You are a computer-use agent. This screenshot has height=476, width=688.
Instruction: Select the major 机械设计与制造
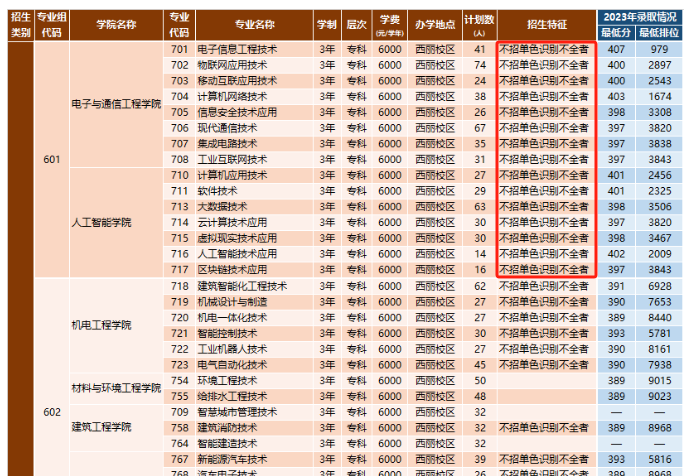[x=254, y=302]
